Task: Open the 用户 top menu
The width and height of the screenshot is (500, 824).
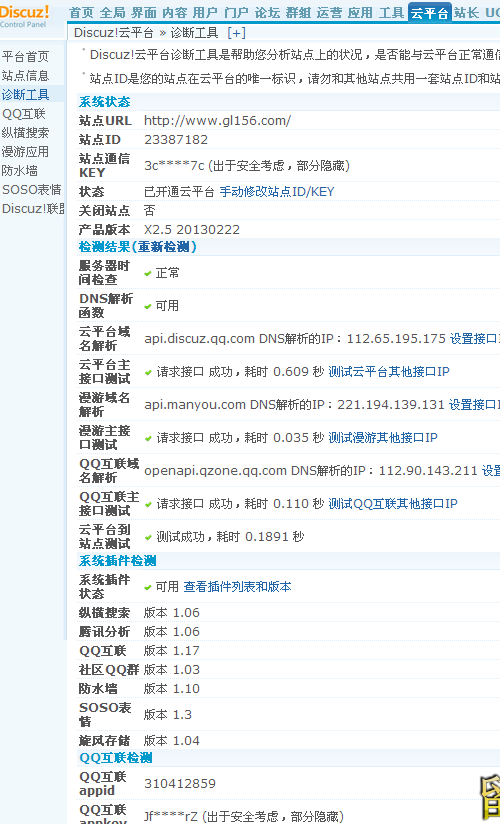Action: click(205, 13)
